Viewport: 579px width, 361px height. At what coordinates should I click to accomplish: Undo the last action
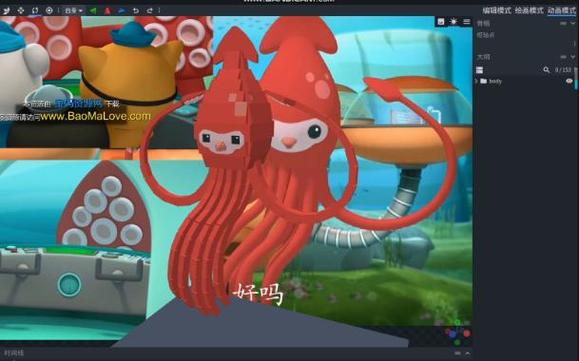pyautogui.click(x=136, y=11)
